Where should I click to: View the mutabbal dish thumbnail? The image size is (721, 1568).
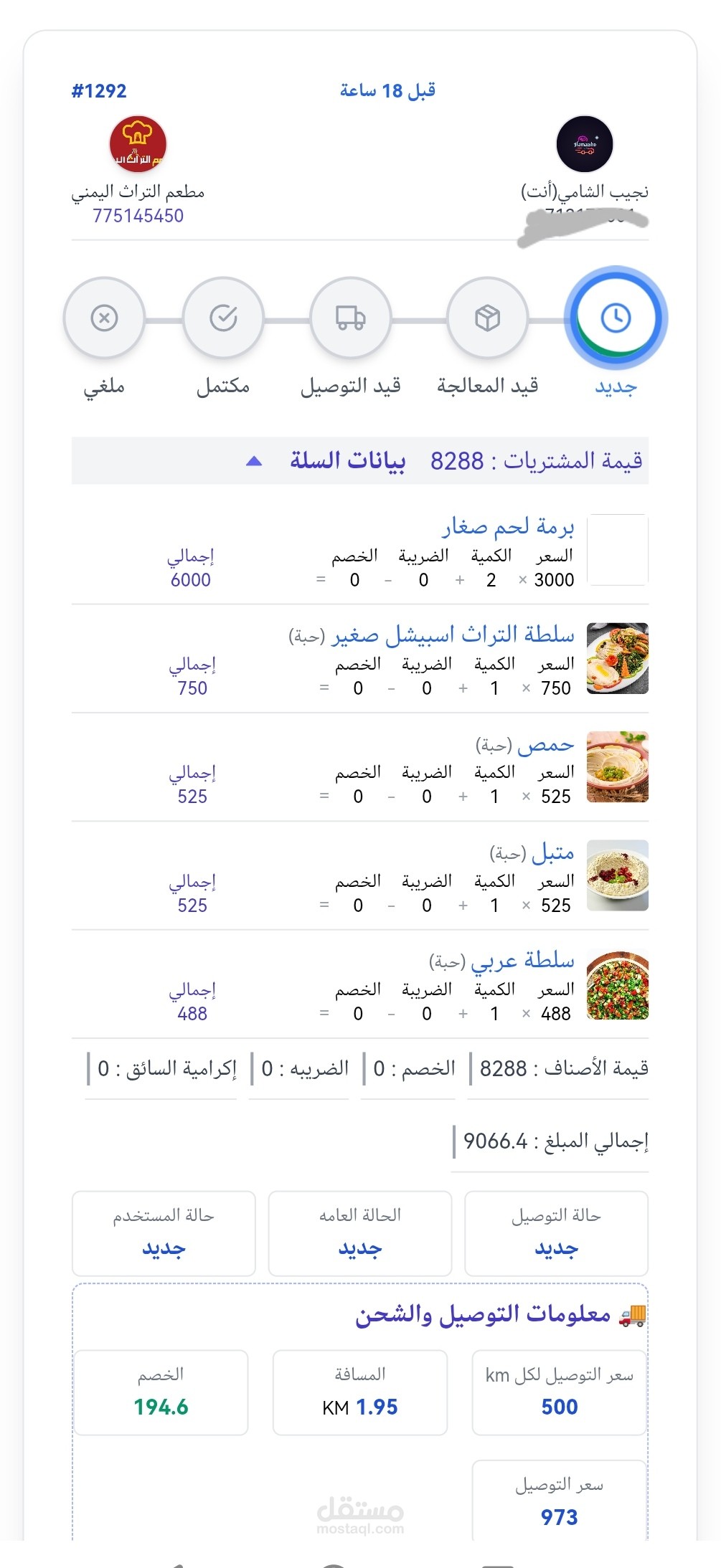click(x=617, y=875)
